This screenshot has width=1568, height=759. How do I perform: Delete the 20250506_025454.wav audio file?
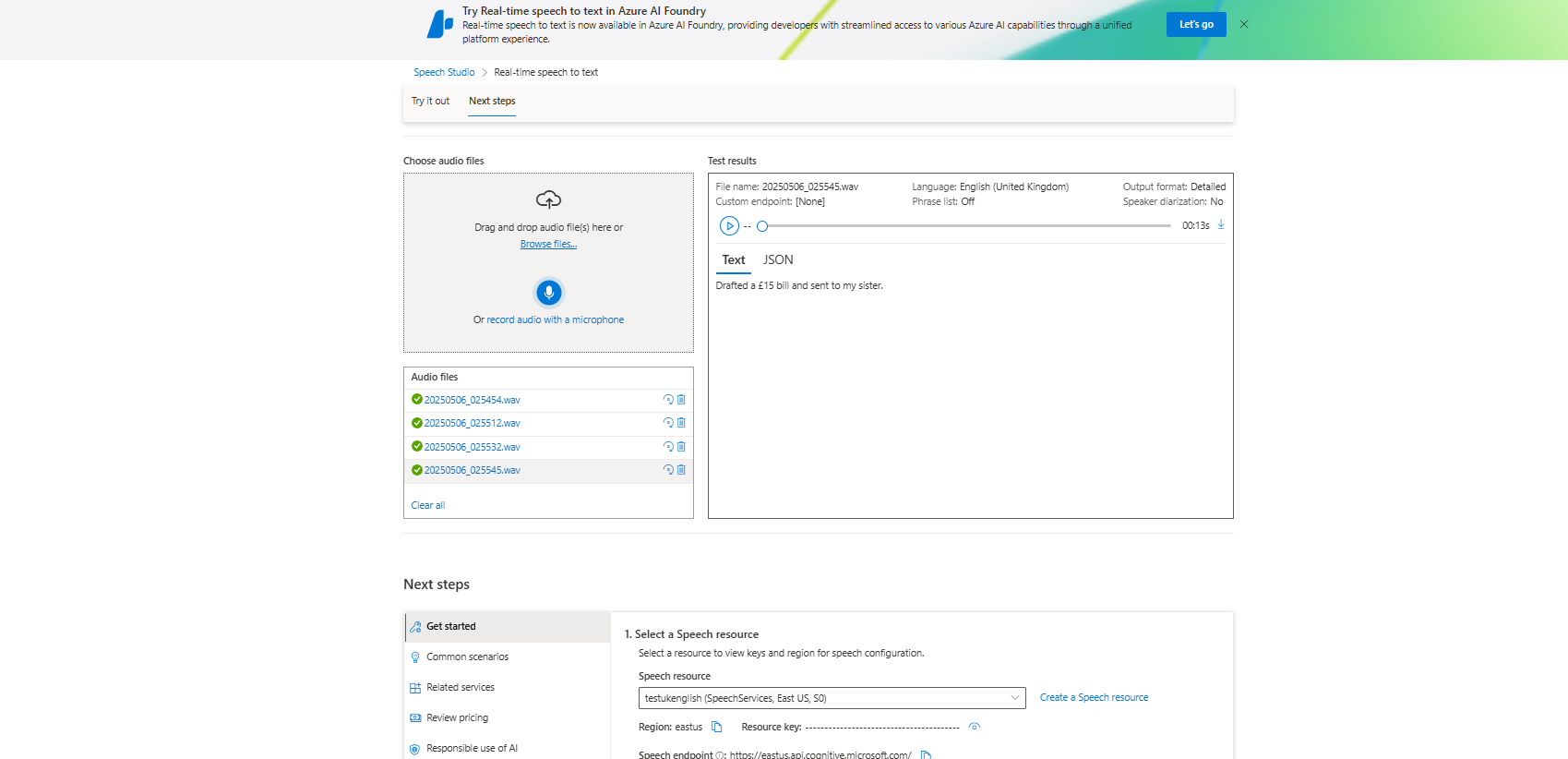[x=681, y=400]
